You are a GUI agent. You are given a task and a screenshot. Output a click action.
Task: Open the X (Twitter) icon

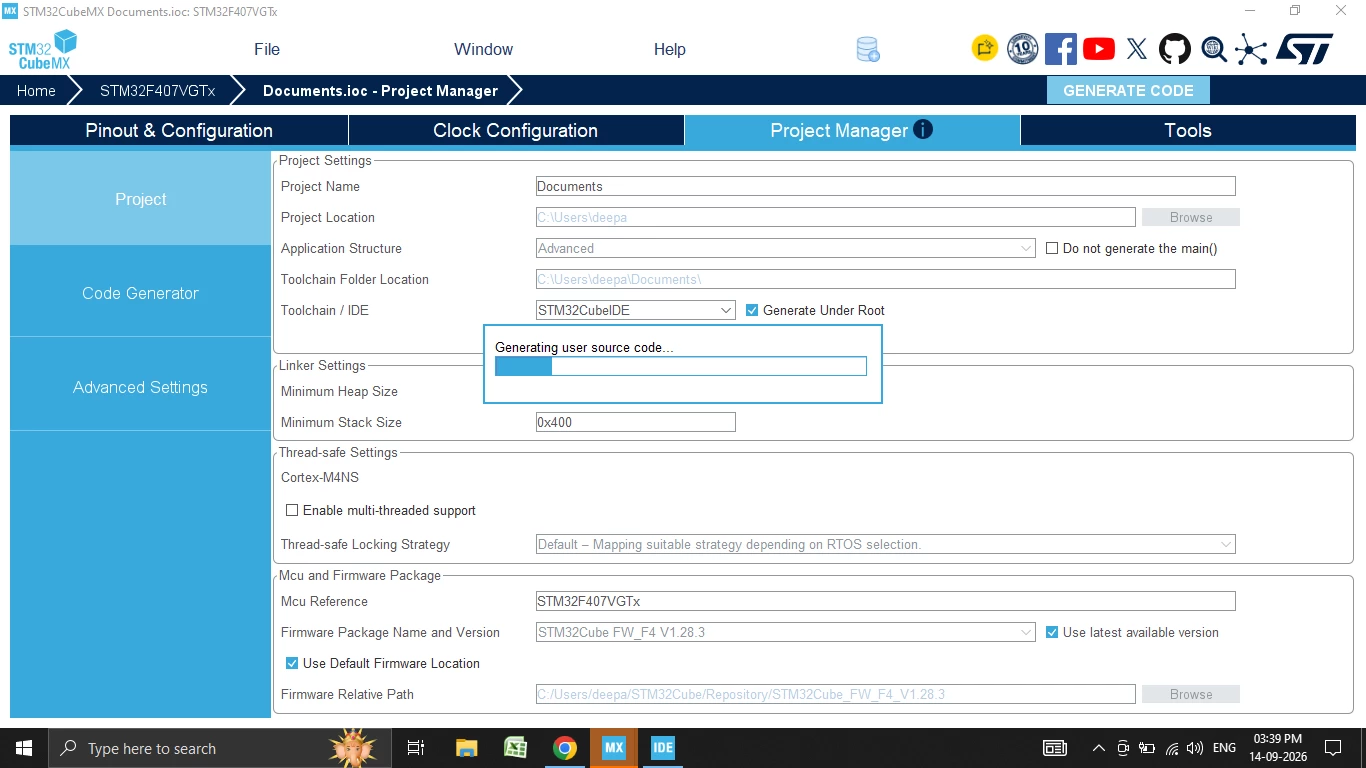[x=1137, y=49]
